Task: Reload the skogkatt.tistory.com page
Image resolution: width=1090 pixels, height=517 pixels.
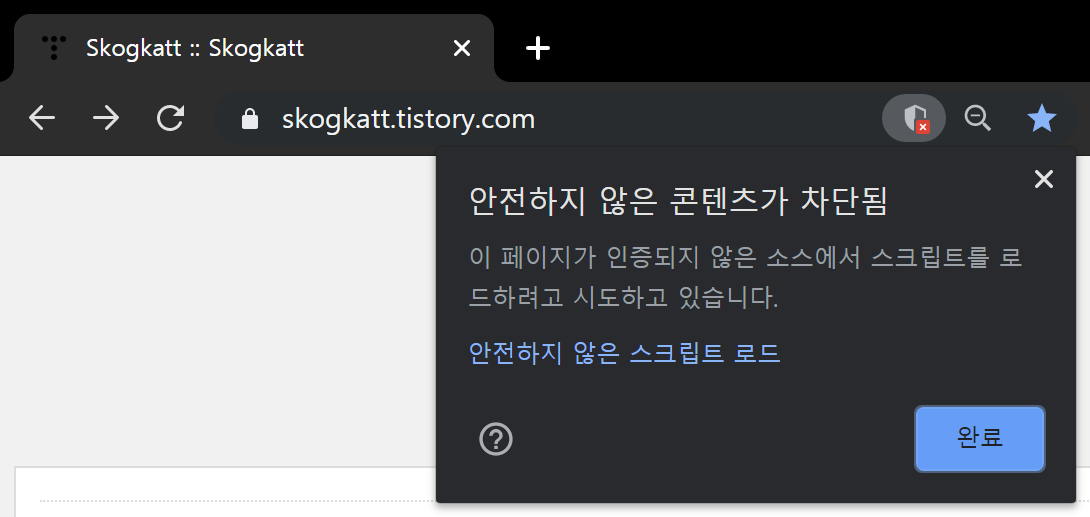Action: pyautogui.click(x=170, y=119)
